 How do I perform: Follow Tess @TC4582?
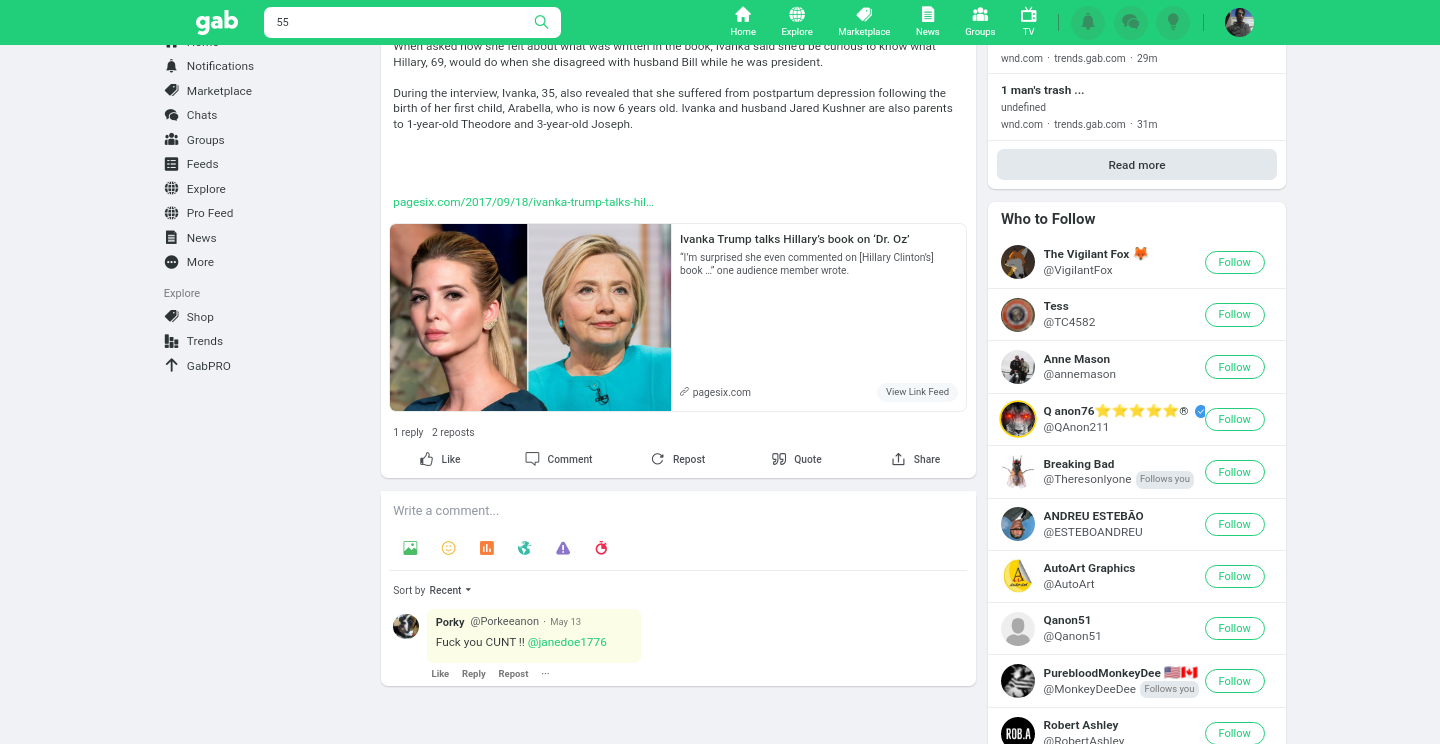1234,314
